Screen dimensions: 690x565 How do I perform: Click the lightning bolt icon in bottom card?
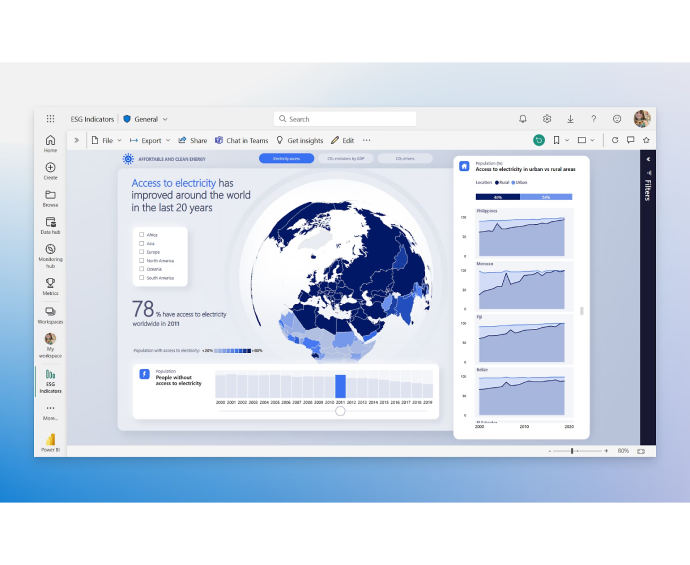click(x=144, y=374)
